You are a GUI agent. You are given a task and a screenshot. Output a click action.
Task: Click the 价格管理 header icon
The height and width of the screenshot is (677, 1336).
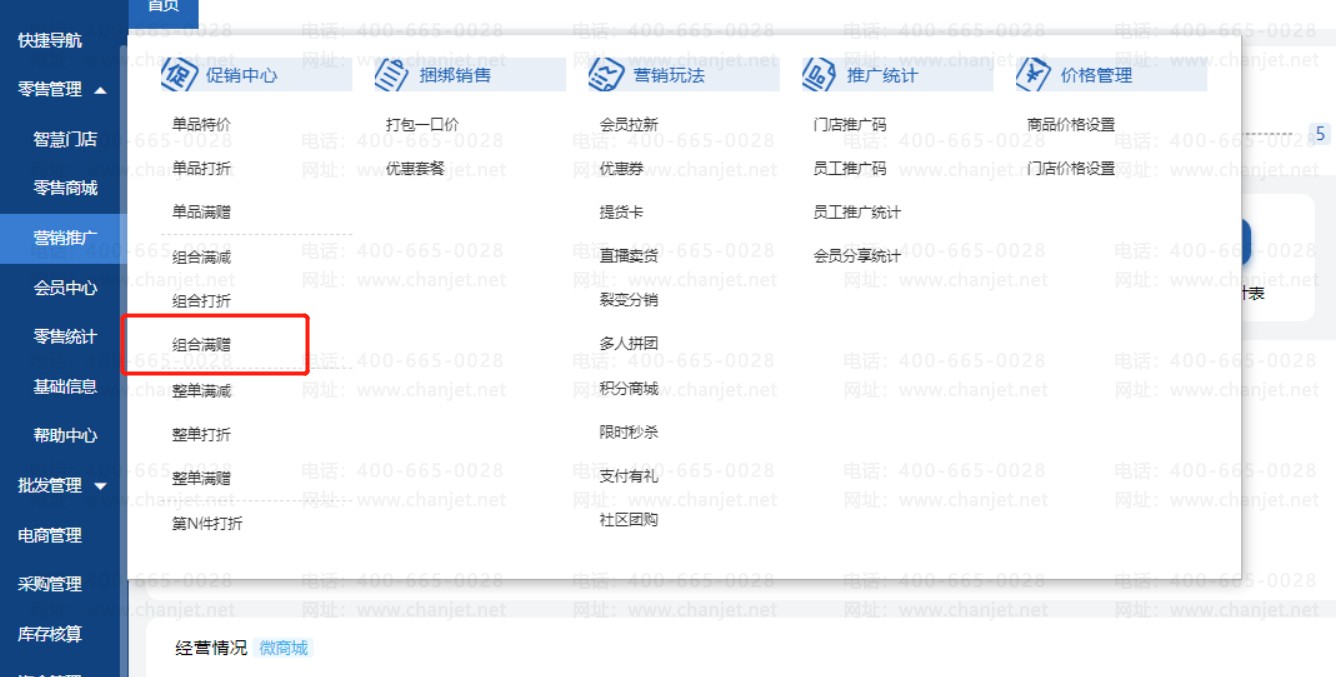(x=1033, y=75)
